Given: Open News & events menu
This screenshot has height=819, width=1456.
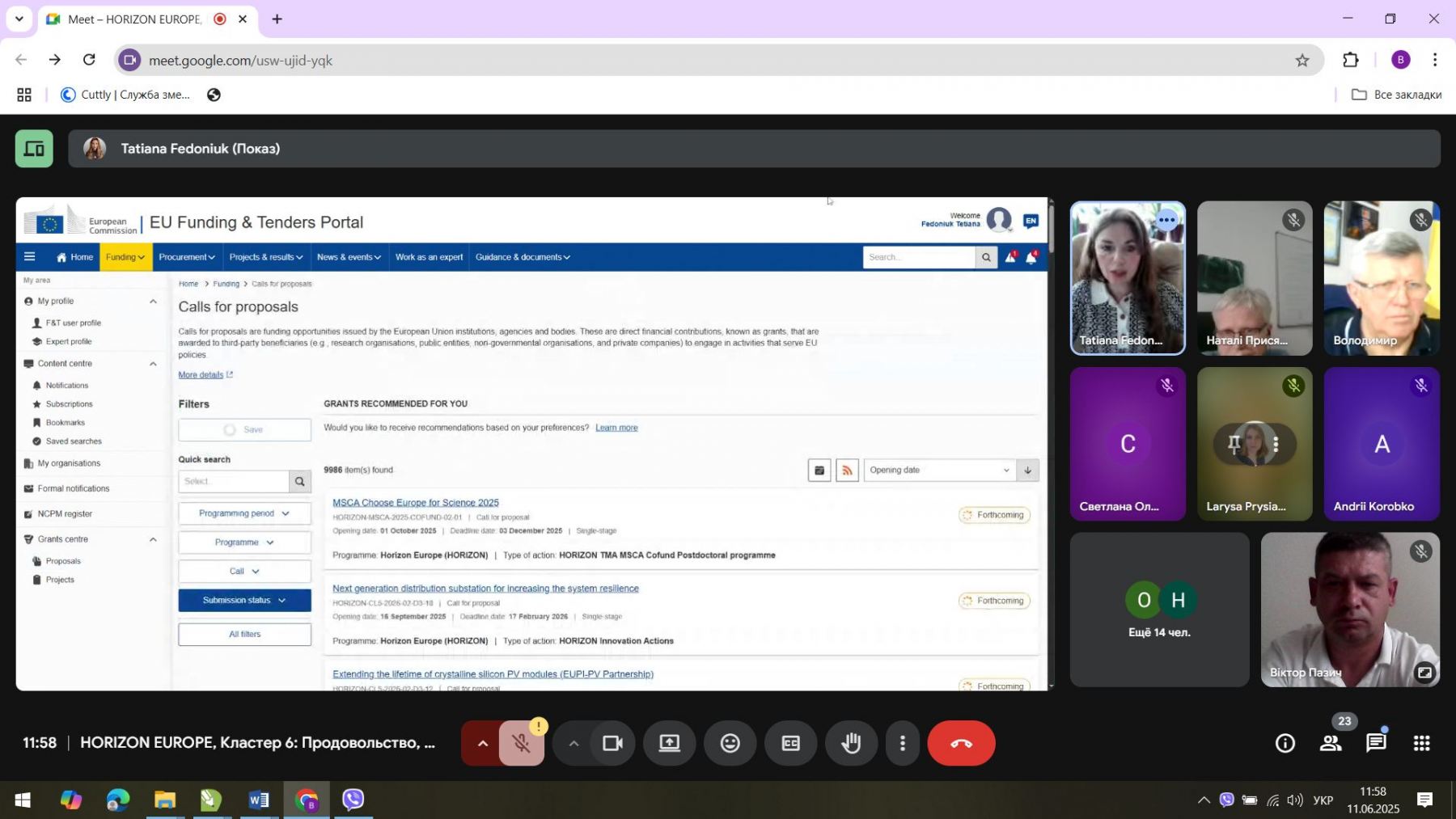Looking at the screenshot, I should [x=349, y=257].
